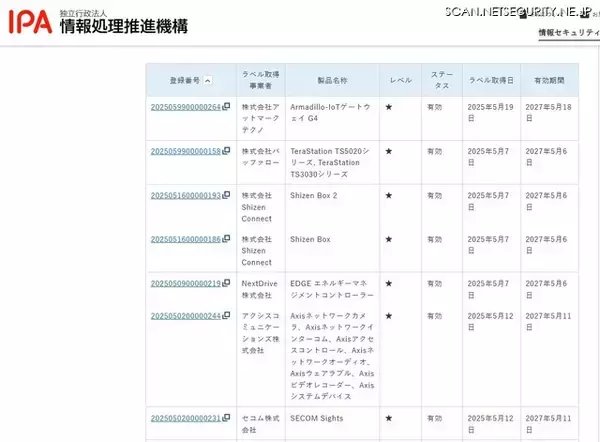Click the ラベル取得日 column header
This screenshot has width=600, height=442.
pyautogui.click(x=490, y=80)
